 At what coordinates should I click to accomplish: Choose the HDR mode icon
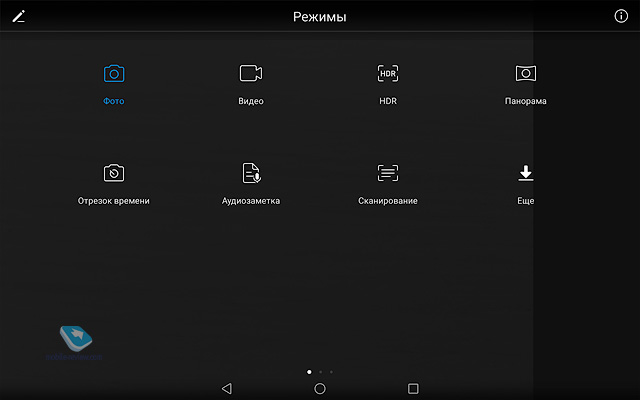coord(387,73)
